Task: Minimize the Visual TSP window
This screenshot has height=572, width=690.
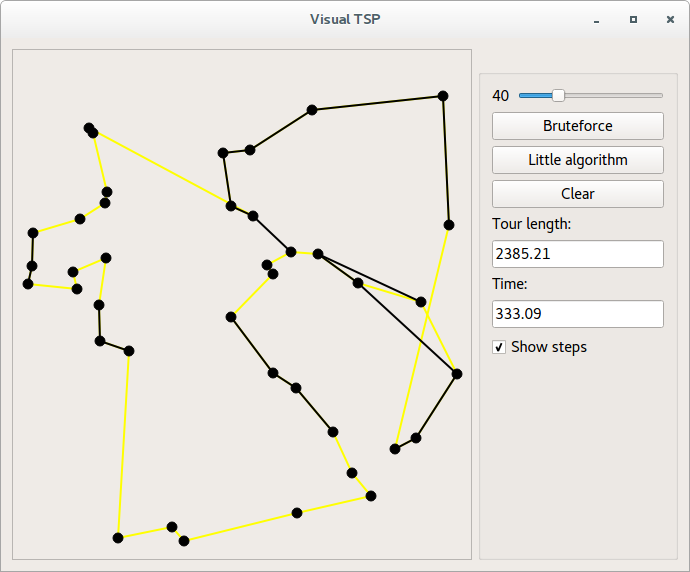Action: tap(596, 19)
